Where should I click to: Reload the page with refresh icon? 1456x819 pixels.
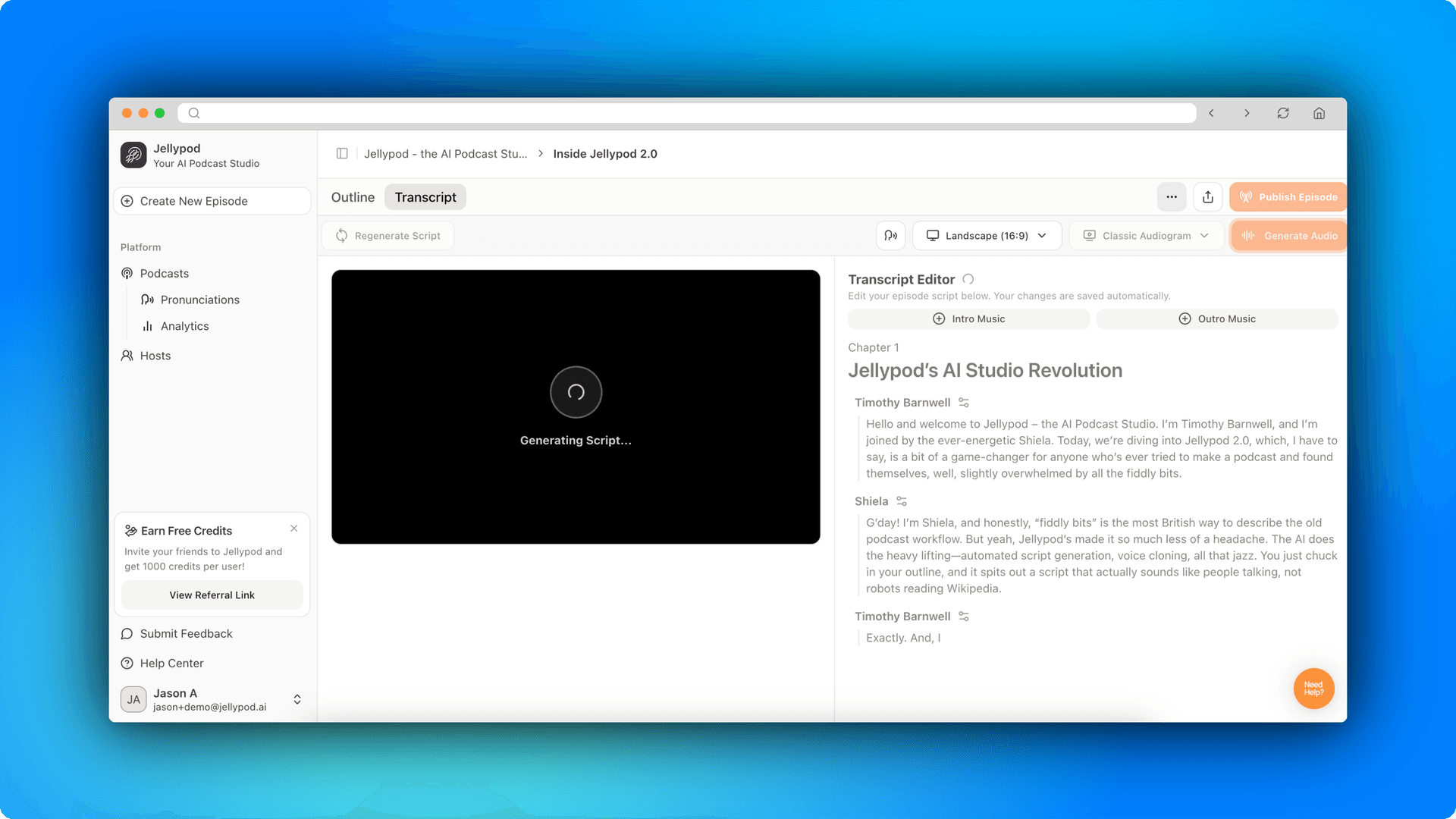[1283, 113]
